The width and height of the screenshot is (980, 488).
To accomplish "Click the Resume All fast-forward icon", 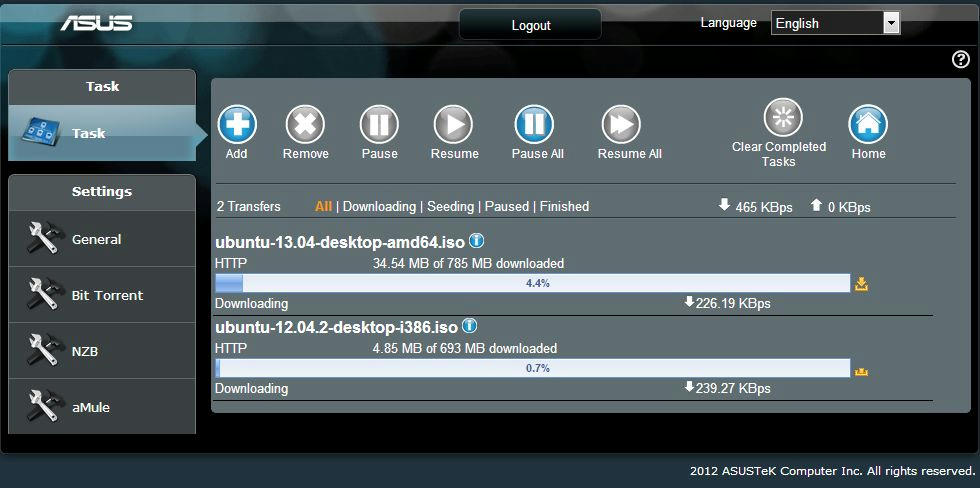I will 621,124.
